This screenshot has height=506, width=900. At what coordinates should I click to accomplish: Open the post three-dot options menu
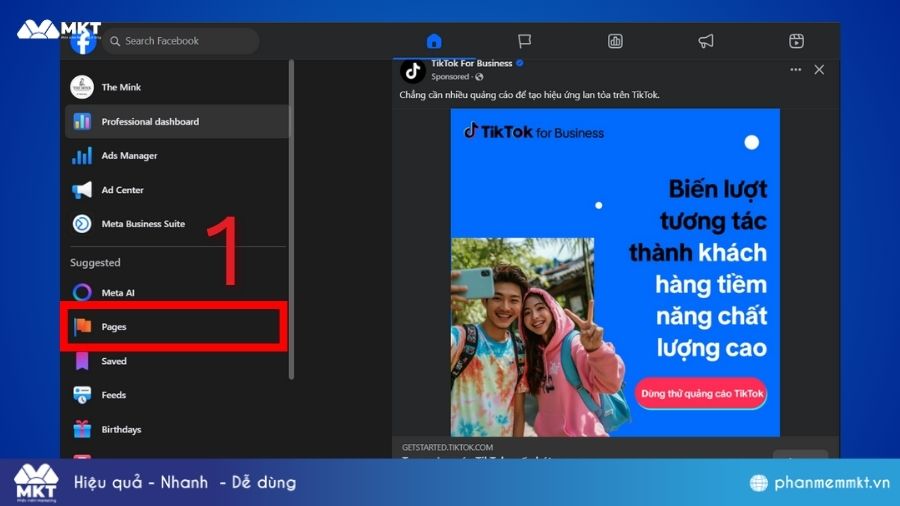coord(796,69)
